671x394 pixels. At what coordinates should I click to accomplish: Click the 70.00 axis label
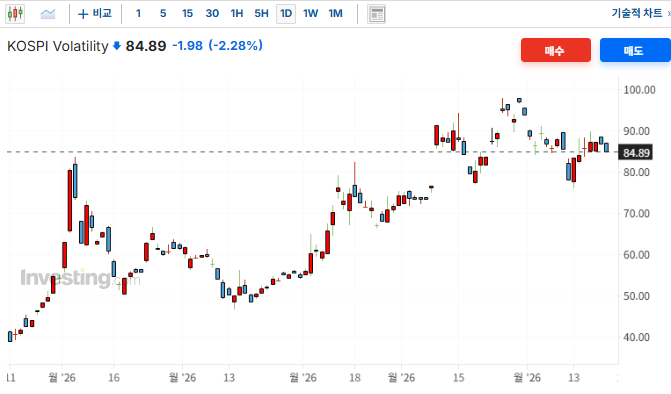pyautogui.click(x=636, y=213)
